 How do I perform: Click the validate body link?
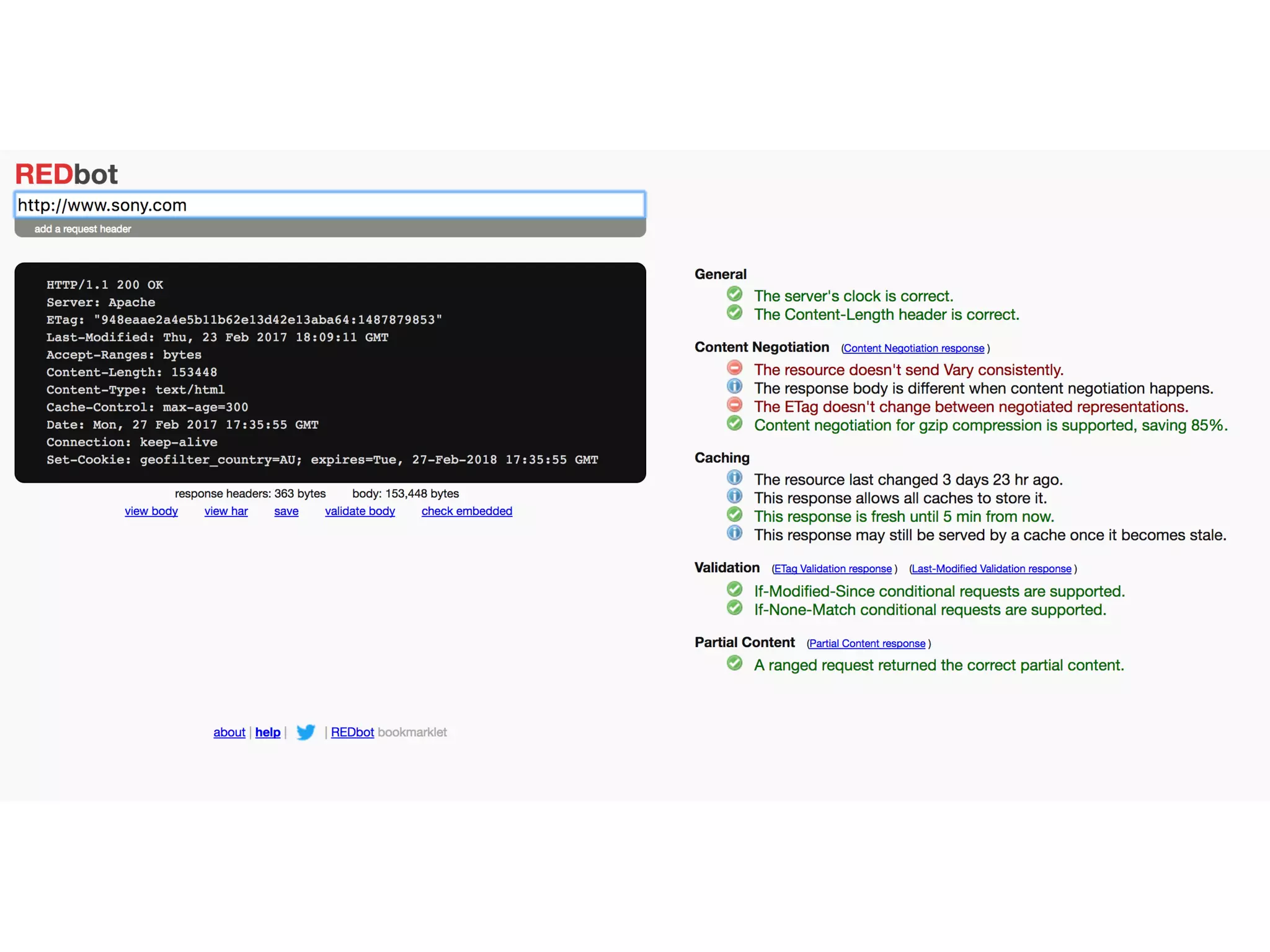(x=360, y=511)
